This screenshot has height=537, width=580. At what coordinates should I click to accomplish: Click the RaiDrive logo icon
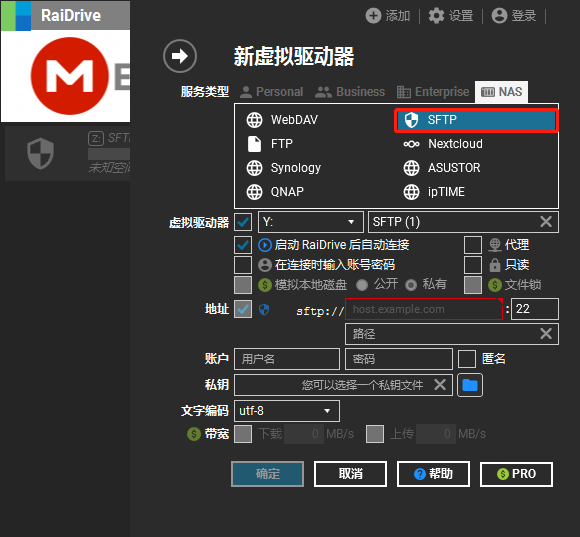[16, 16]
